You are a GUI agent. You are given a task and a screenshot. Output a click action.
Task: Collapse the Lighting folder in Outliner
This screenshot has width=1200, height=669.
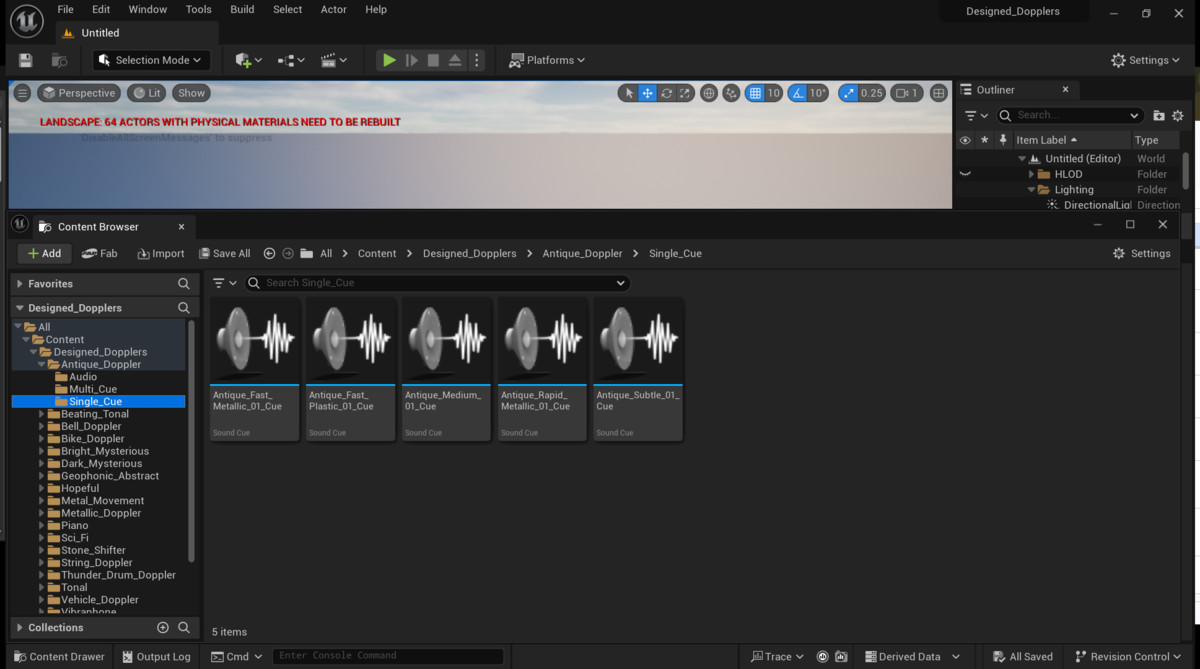point(1031,190)
